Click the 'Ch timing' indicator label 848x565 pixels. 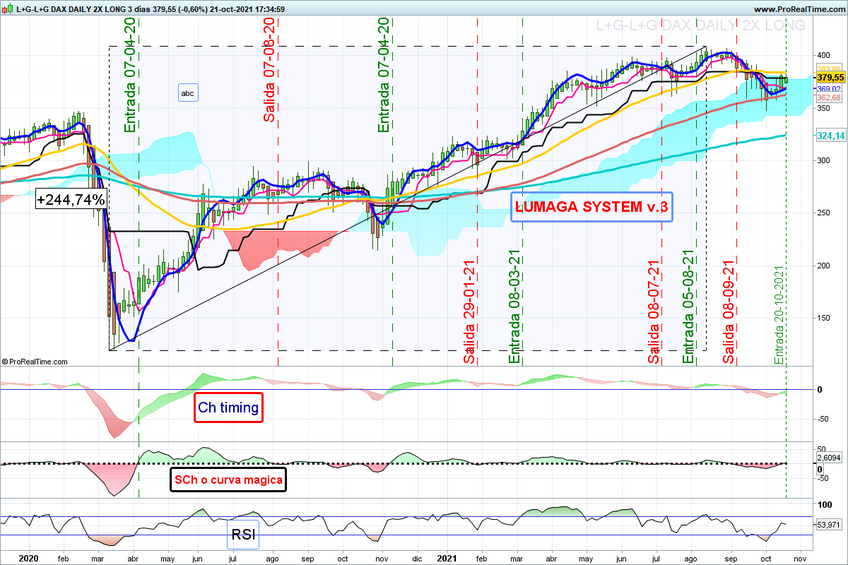228,407
